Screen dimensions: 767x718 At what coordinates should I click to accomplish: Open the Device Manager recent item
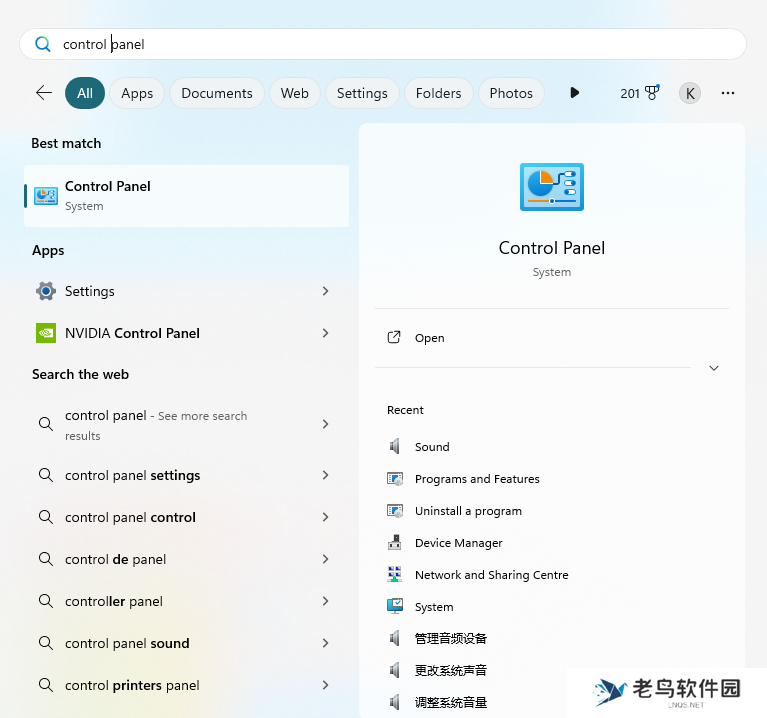pyautogui.click(x=458, y=543)
